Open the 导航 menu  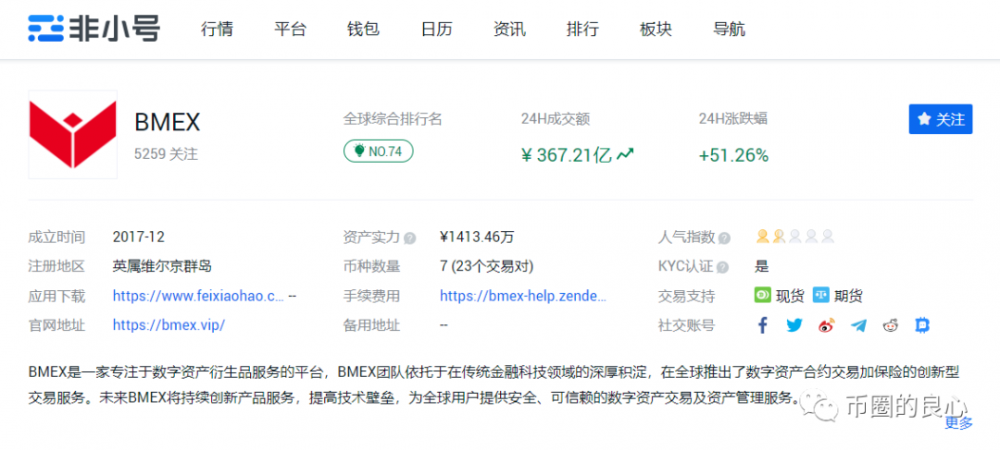tap(729, 29)
